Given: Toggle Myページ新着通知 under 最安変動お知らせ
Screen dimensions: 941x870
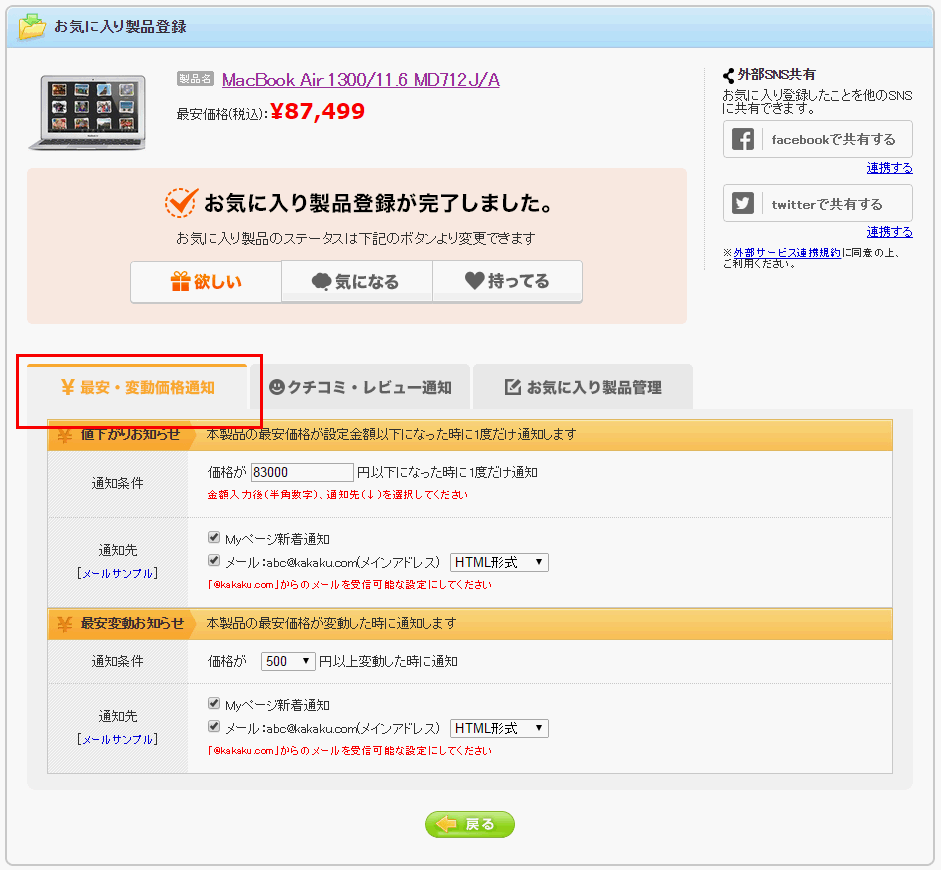Looking at the screenshot, I should (214, 703).
